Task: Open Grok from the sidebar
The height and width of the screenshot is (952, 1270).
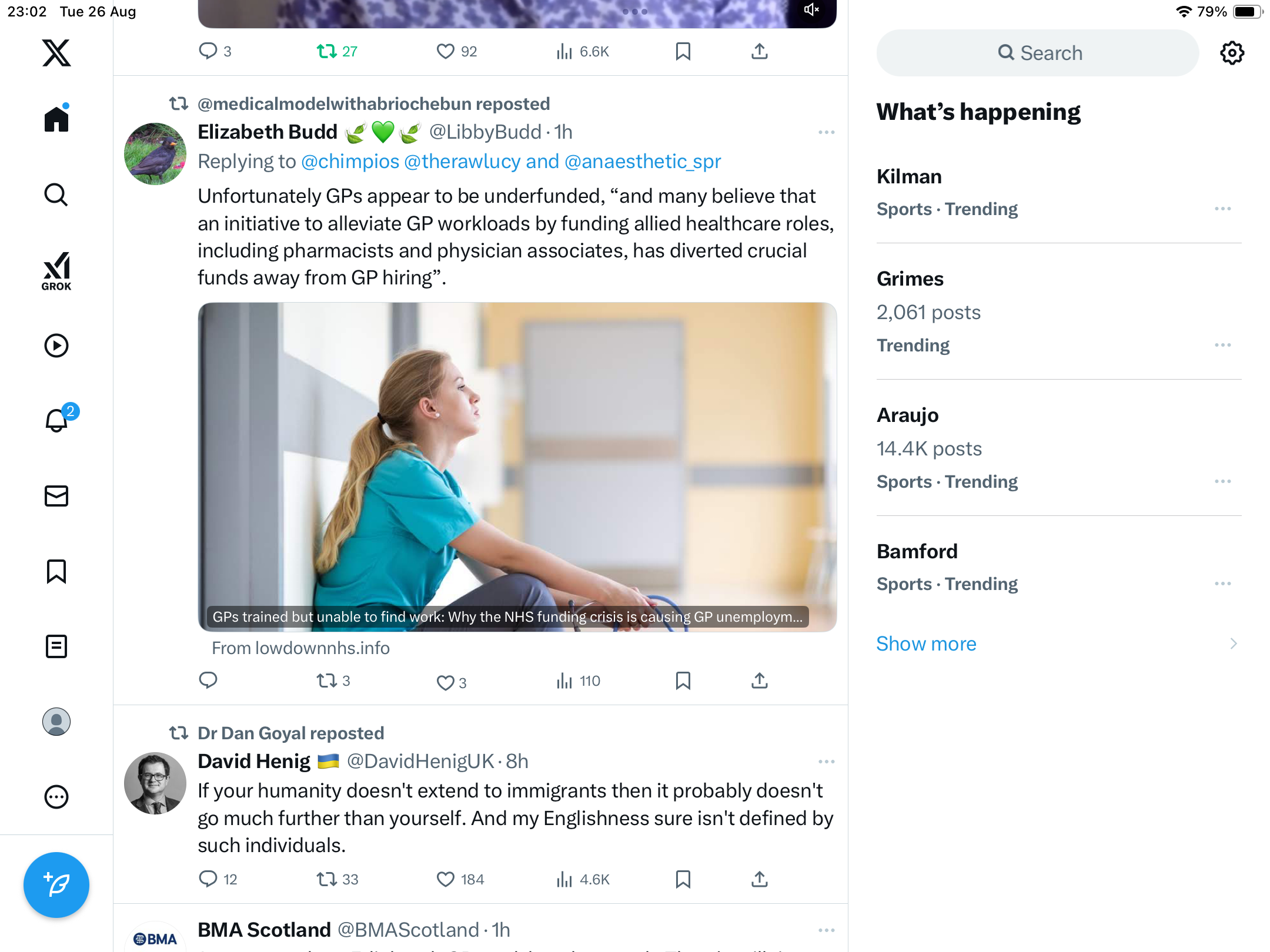Action: coord(56,271)
